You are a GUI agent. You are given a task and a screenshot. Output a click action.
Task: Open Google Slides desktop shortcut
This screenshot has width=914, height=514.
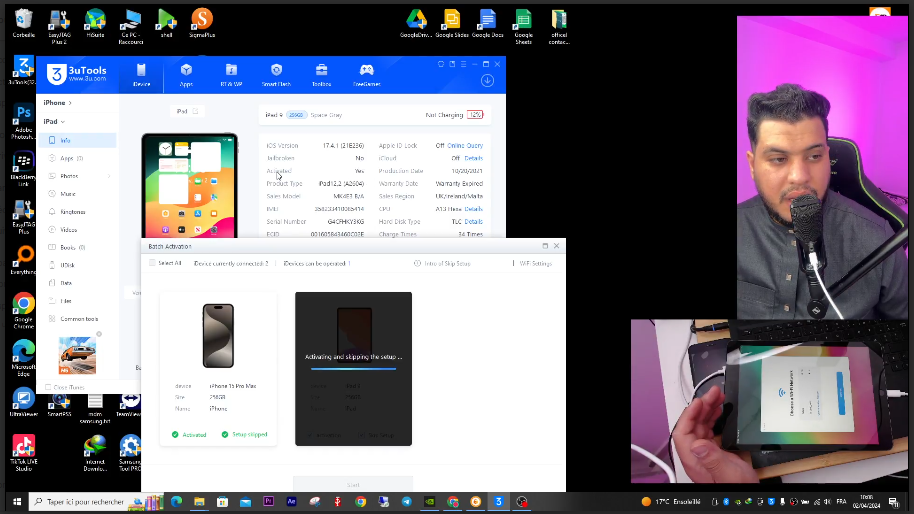click(x=452, y=23)
